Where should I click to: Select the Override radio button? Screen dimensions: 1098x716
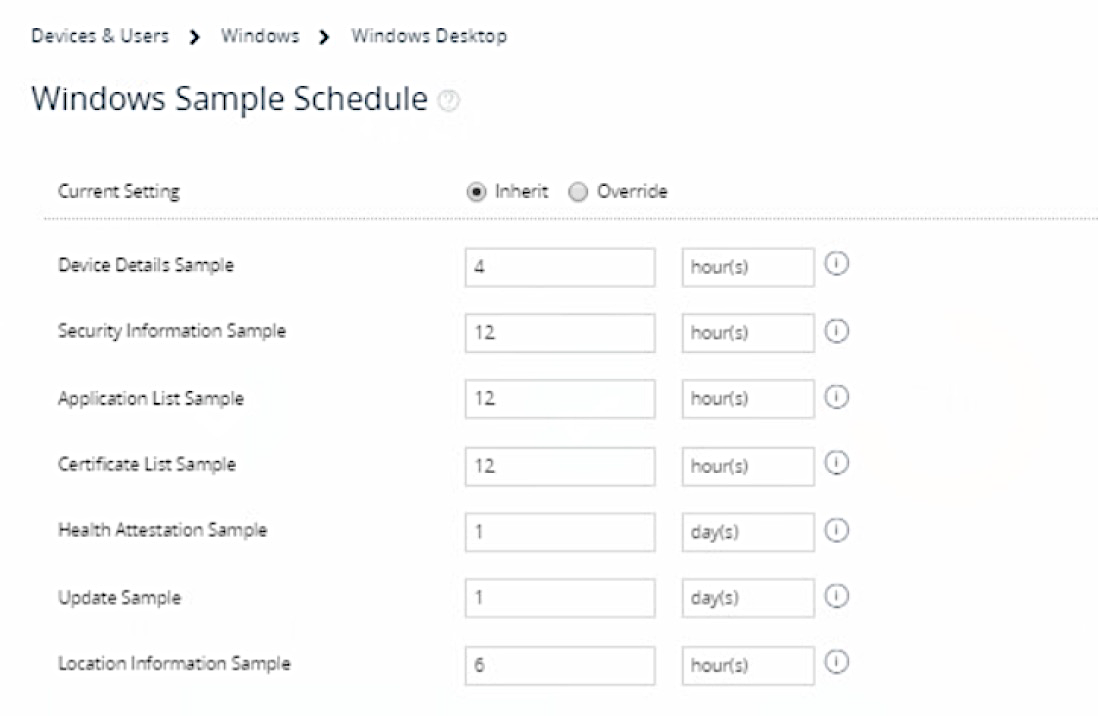click(x=578, y=192)
